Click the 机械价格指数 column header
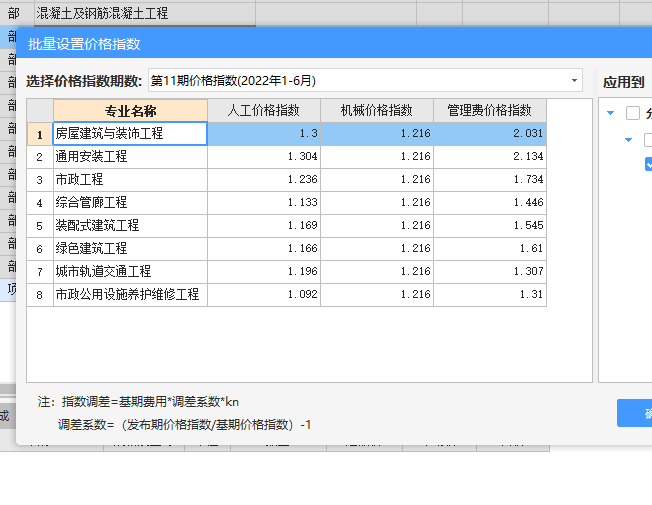652x505 pixels. pyautogui.click(x=377, y=111)
